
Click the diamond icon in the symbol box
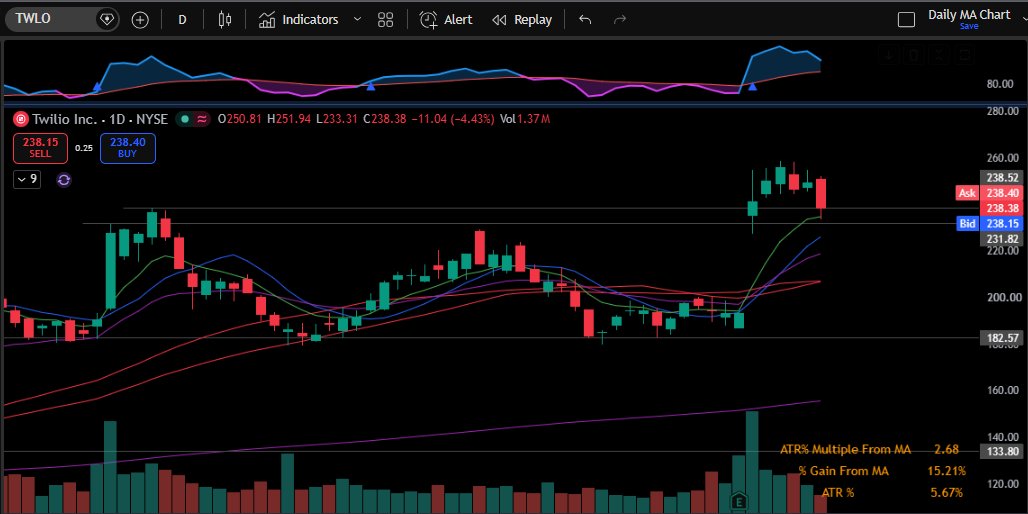click(106, 20)
